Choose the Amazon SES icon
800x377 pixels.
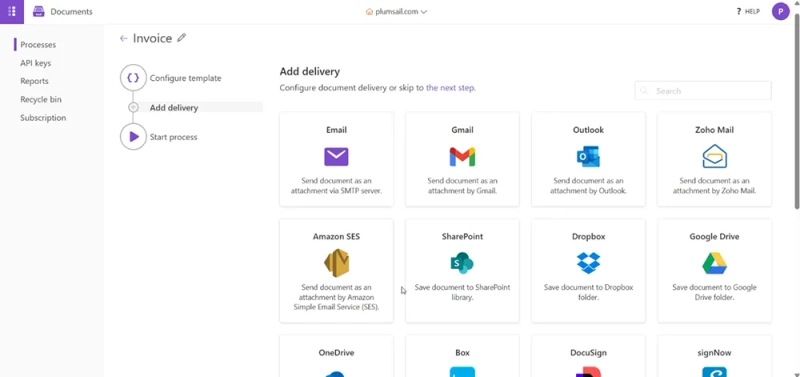coord(336,263)
